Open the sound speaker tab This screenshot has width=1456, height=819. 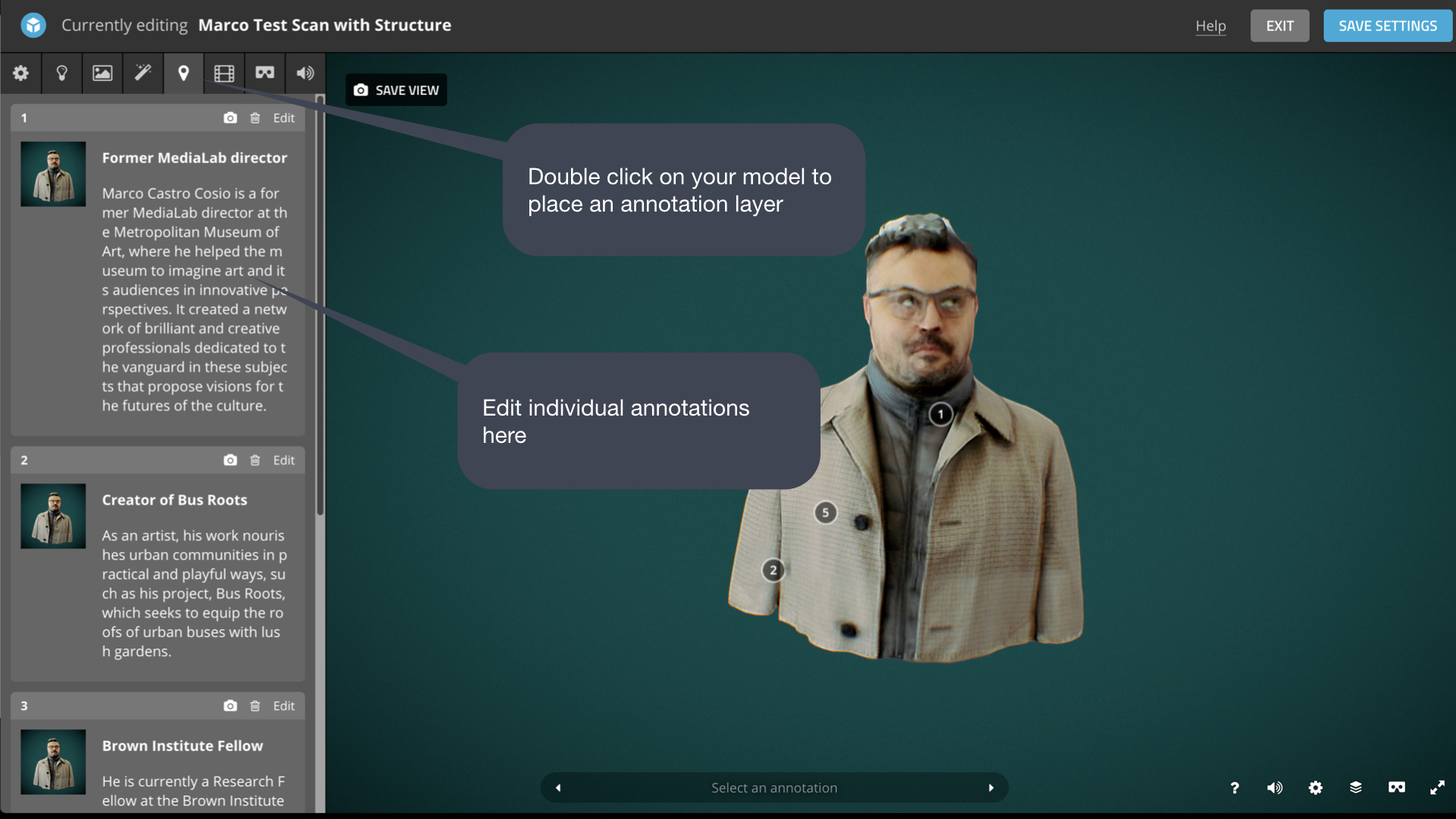[x=305, y=74]
